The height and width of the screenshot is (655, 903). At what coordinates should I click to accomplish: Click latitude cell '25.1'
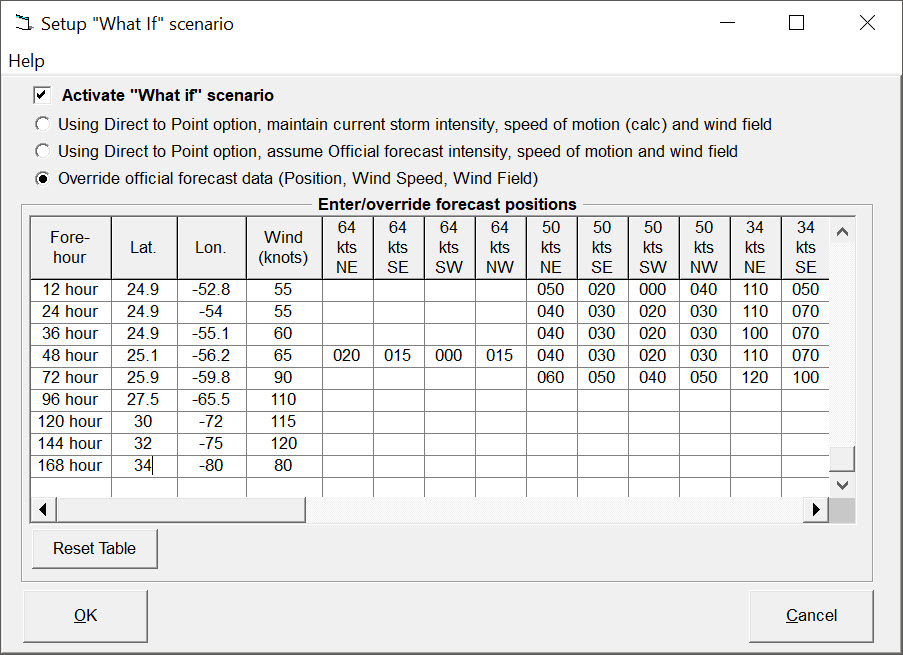tap(144, 355)
